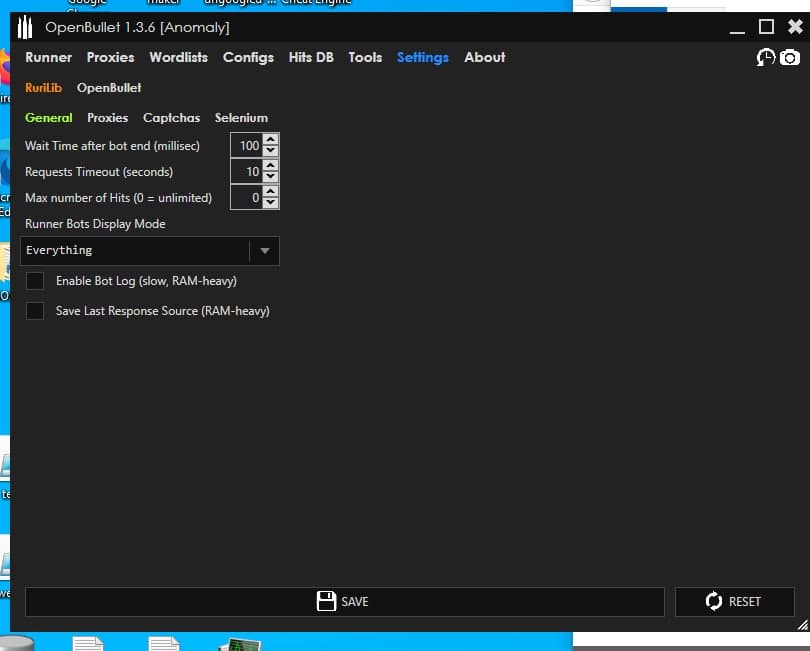Select the OpenBullet settings sub-tab

point(109,88)
